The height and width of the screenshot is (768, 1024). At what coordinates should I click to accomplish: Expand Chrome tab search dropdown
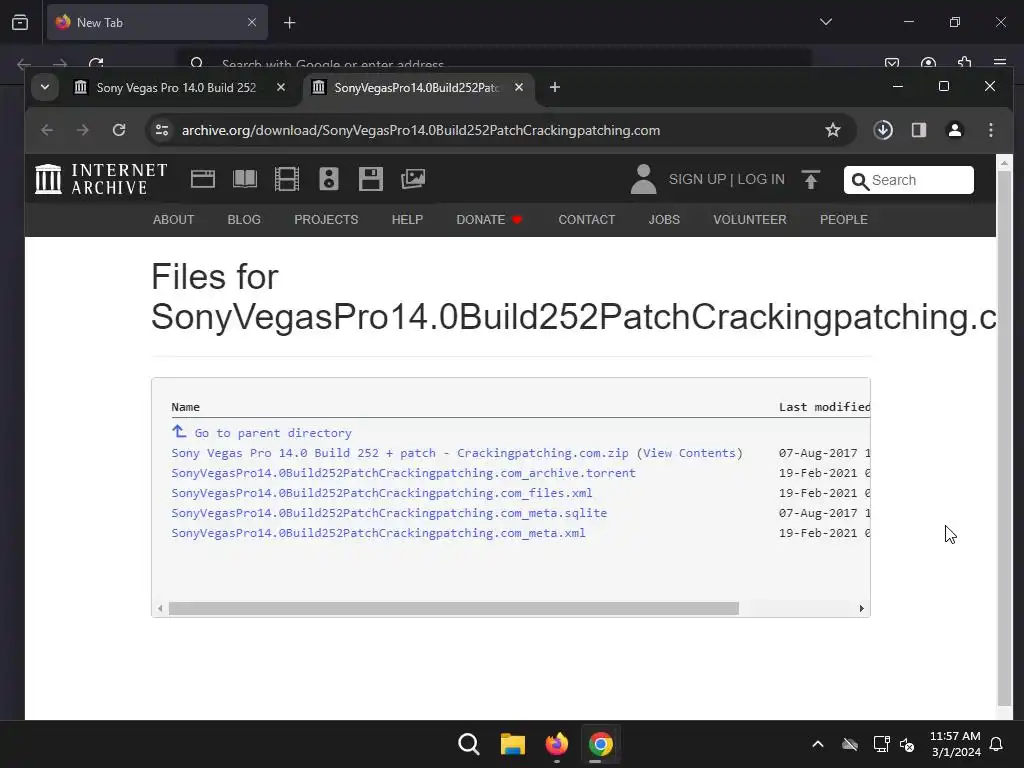tap(44, 87)
